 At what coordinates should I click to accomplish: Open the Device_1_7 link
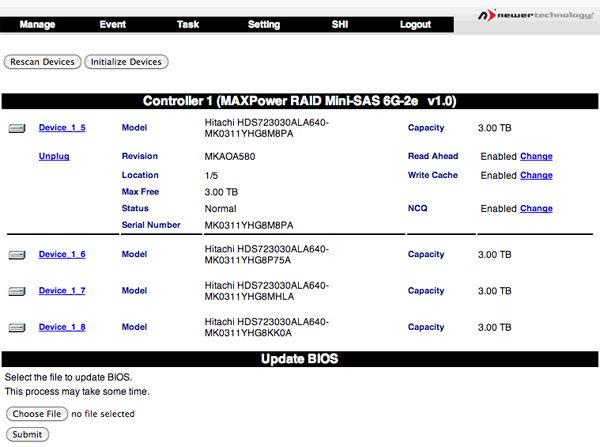(x=62, y=290)
